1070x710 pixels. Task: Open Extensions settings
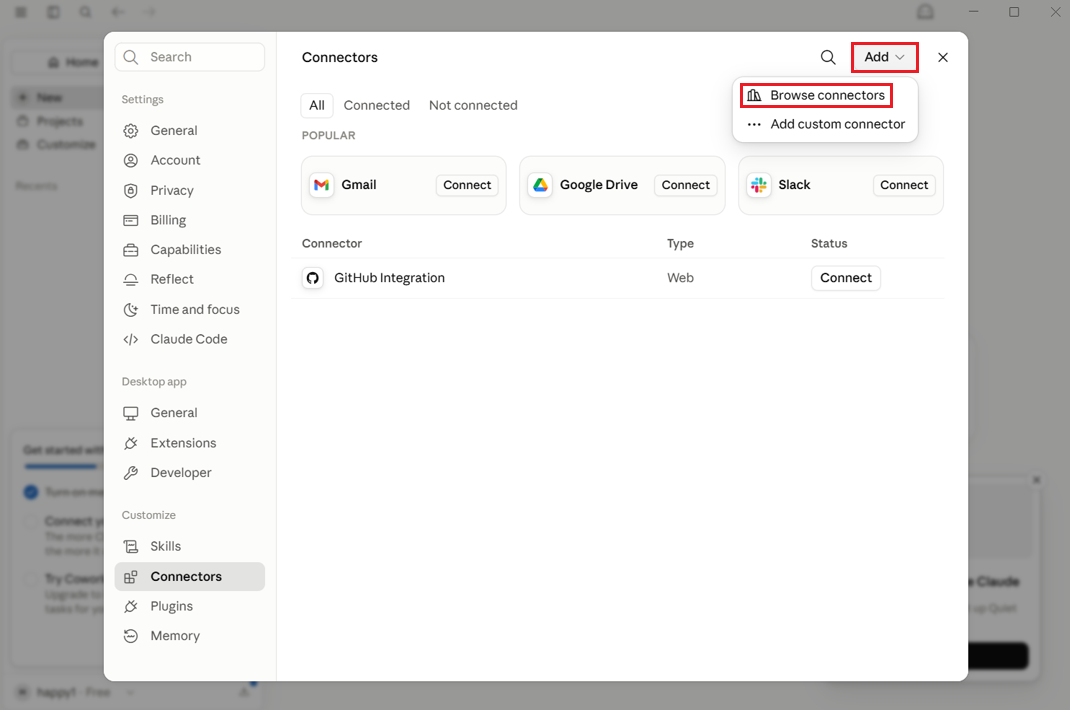click(190, 443)
